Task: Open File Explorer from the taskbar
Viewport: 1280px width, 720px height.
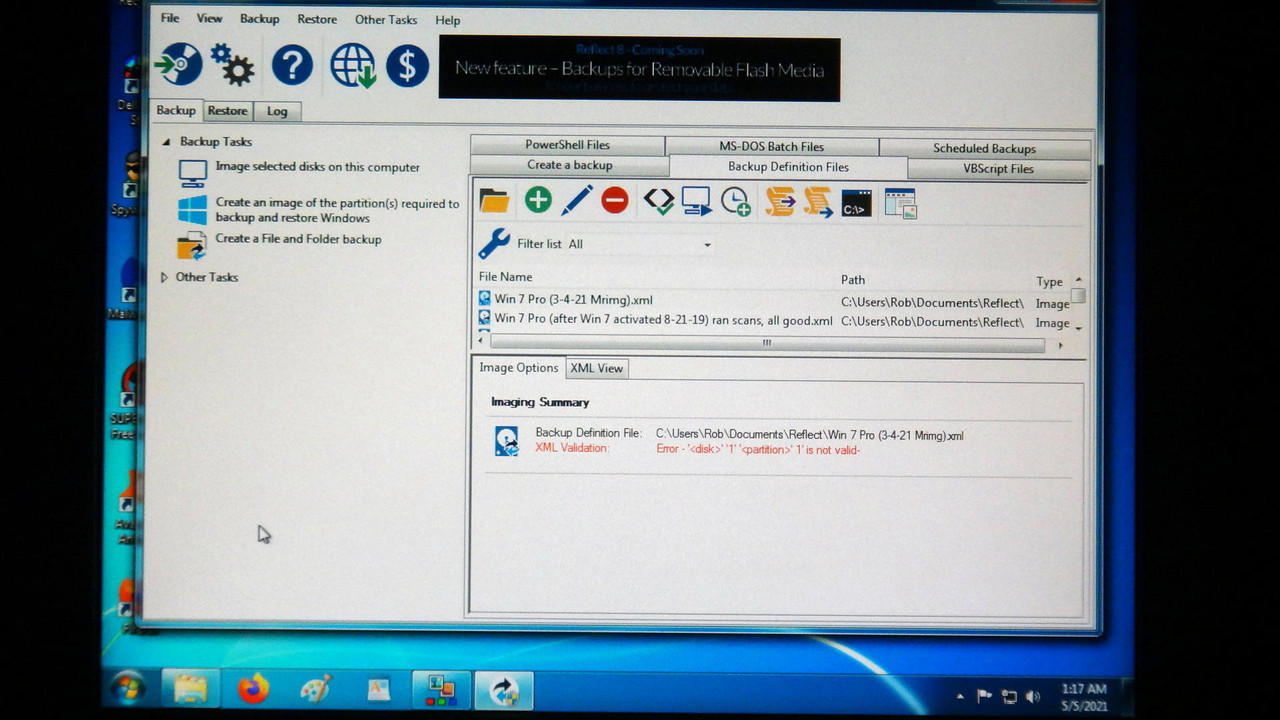Action: (x=190, y=689)
